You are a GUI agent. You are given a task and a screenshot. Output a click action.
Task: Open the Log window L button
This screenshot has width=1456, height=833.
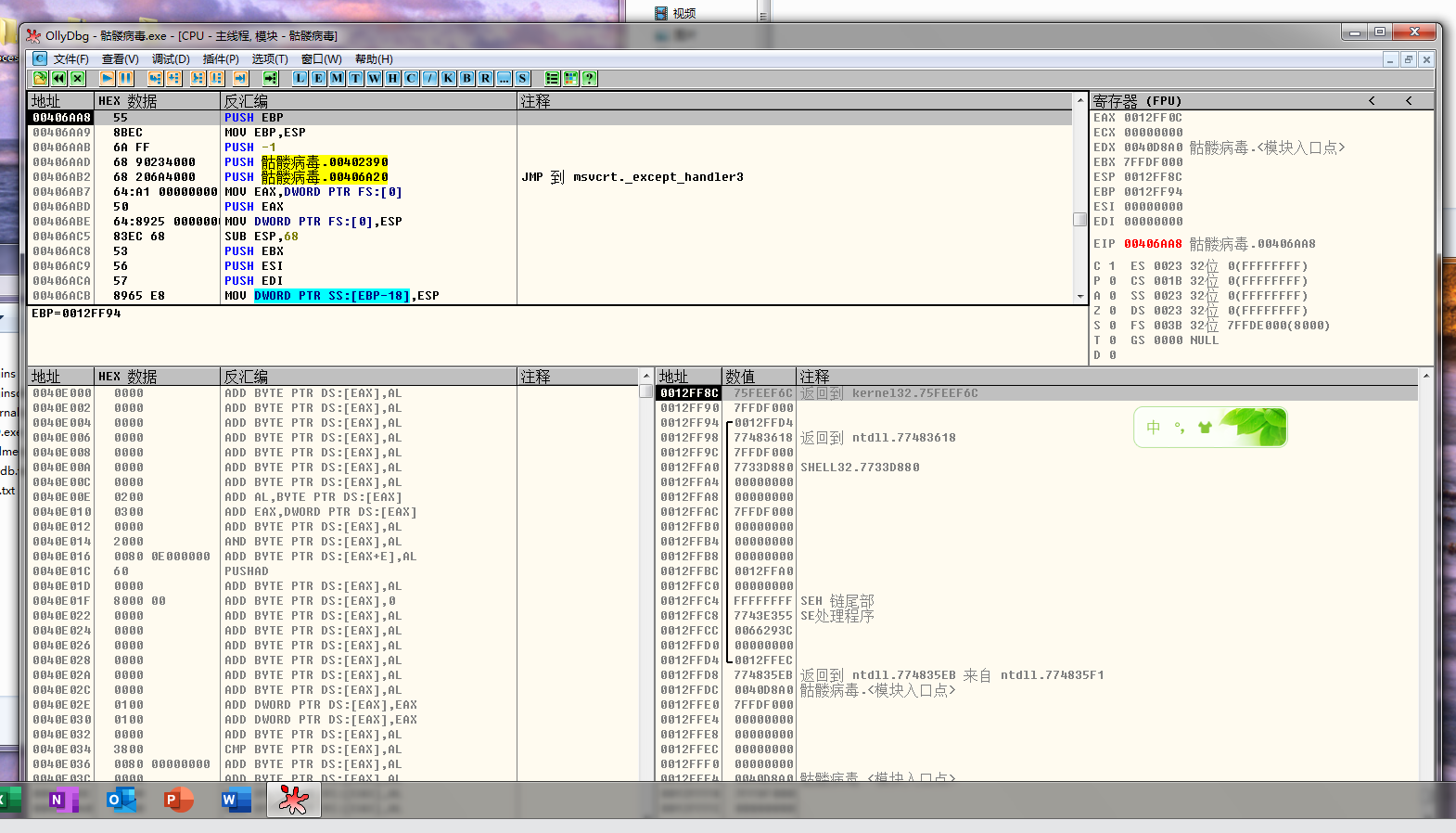[300, 79]
